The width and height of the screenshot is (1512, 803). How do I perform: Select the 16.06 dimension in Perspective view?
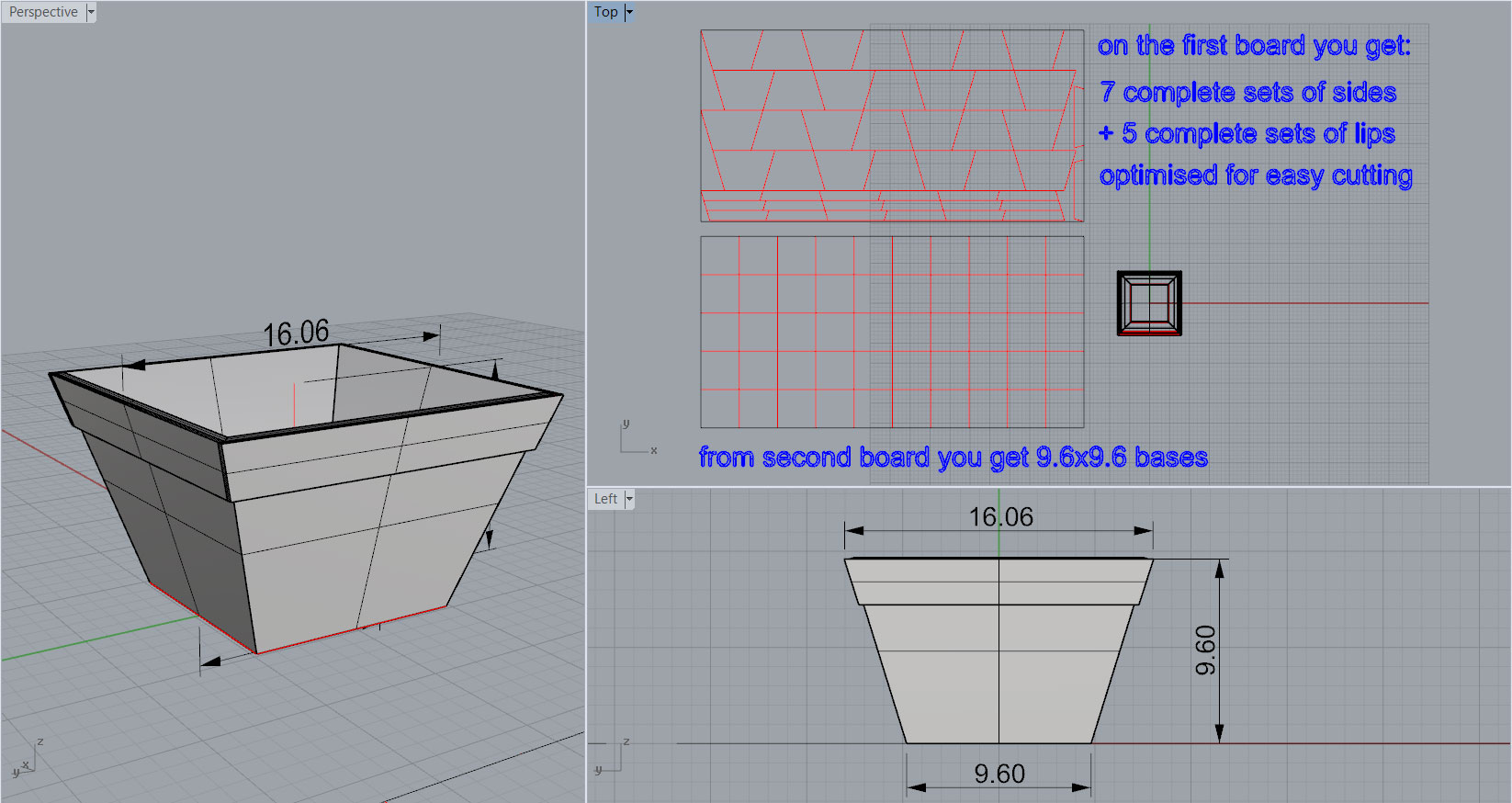click(x=295, y=334)
